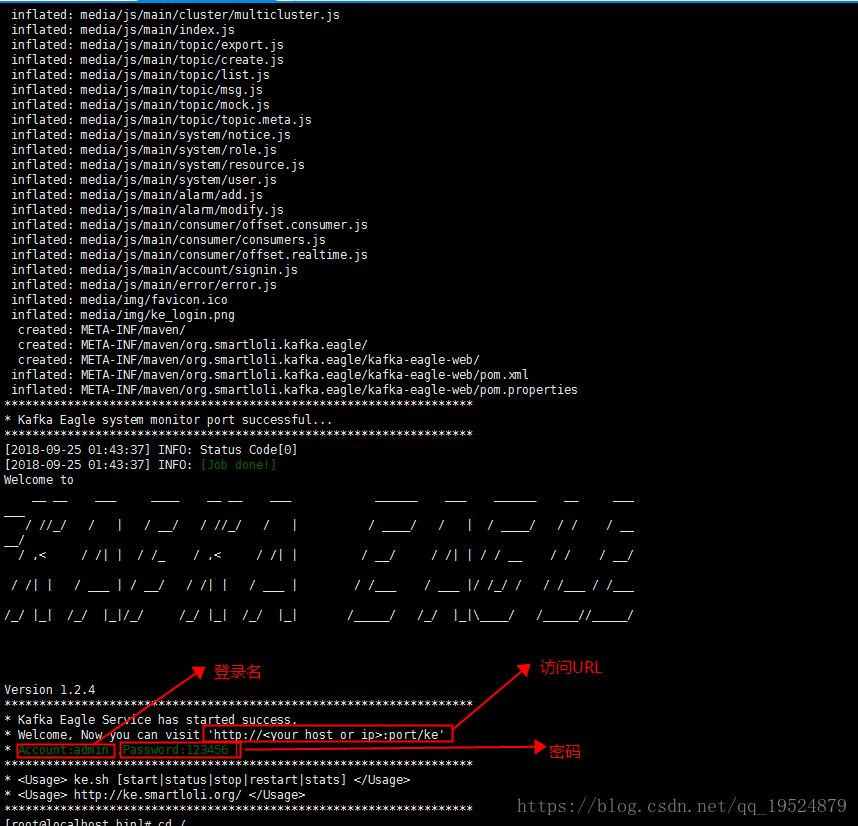Click the 'Welcome to' text
This screenshot has width=858, height=826.
coord(39,480)
